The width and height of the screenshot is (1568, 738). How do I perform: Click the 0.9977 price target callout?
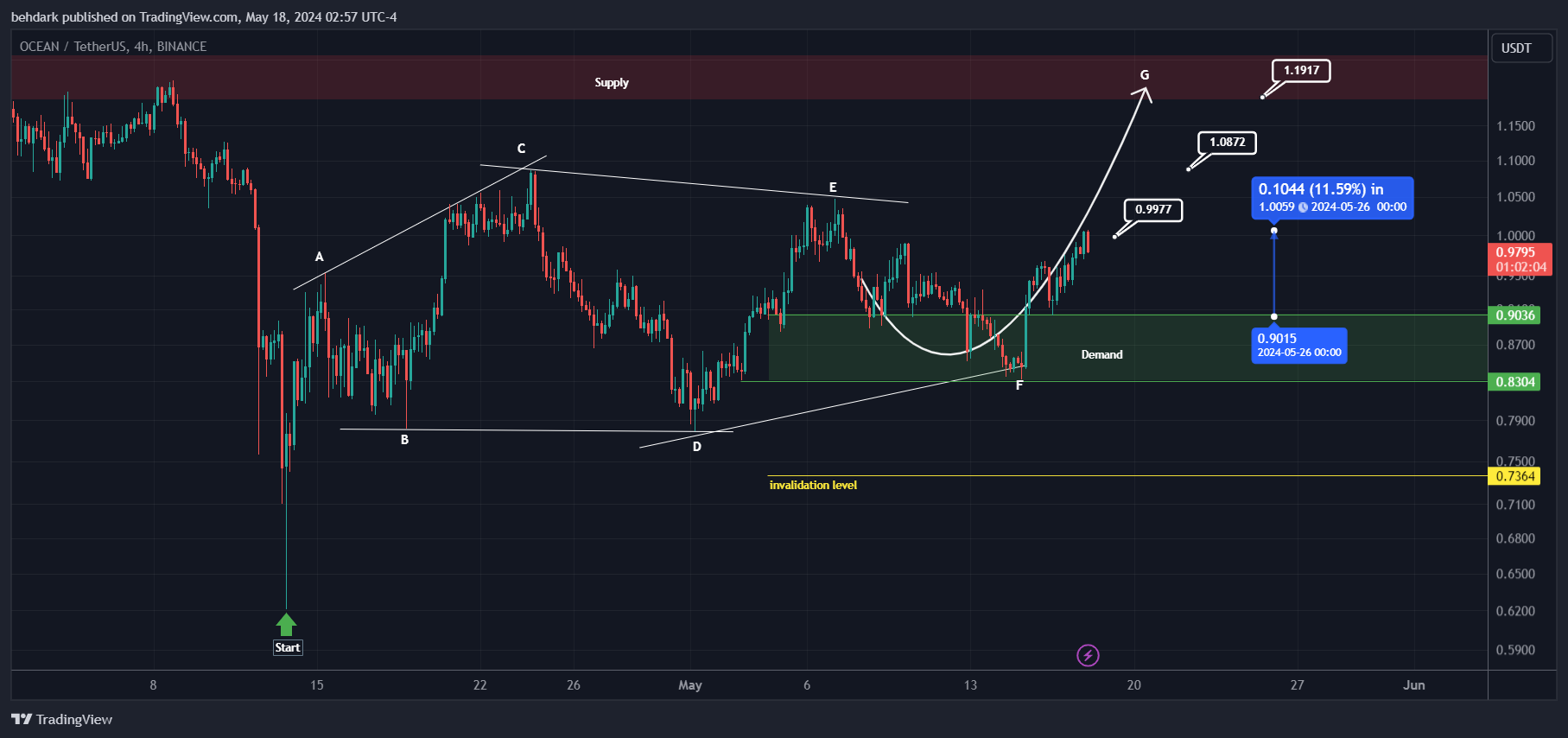tap(1153, 210)
